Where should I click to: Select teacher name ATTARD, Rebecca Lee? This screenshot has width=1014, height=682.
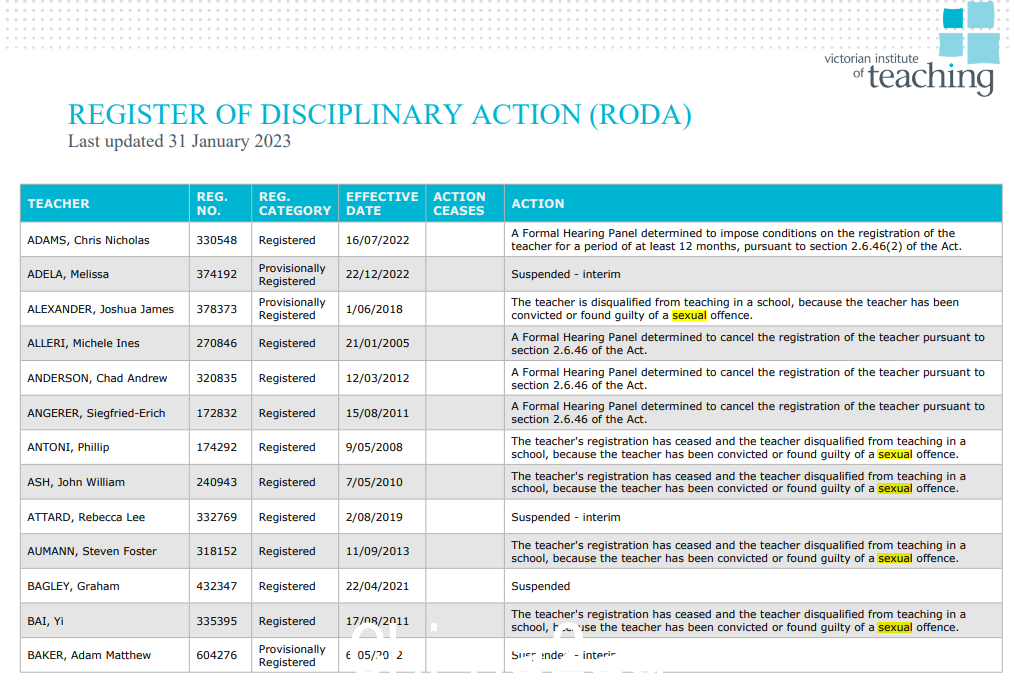point(86,517)
